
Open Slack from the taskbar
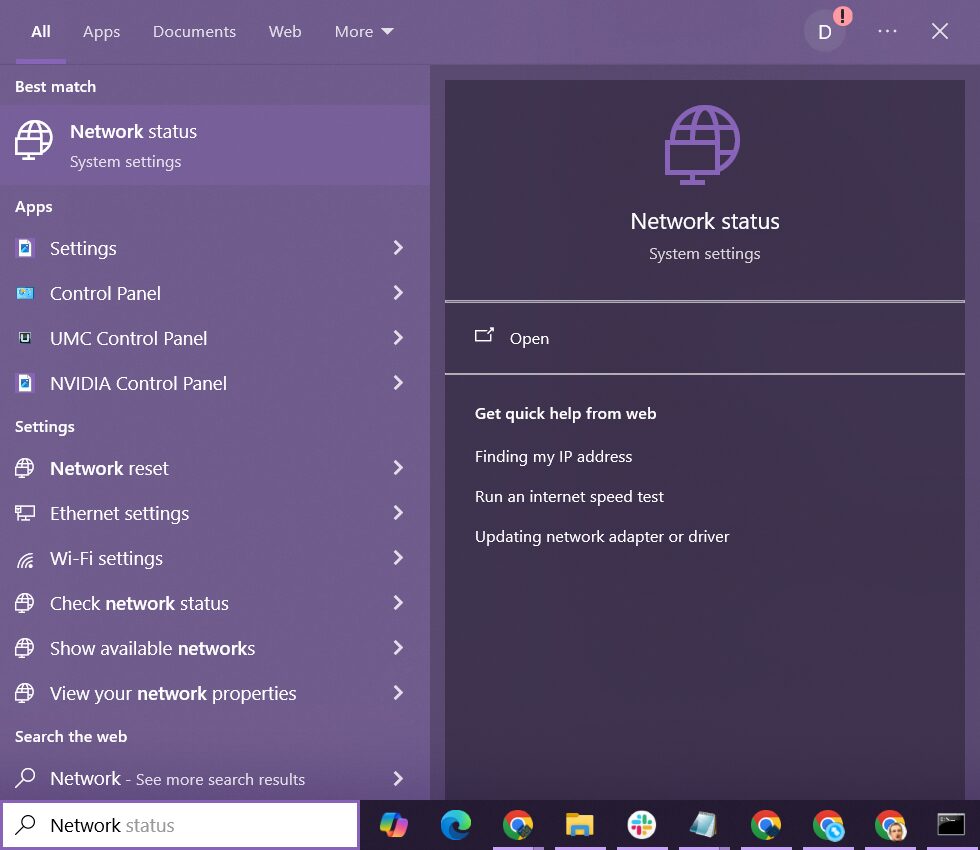coord(641,825)
